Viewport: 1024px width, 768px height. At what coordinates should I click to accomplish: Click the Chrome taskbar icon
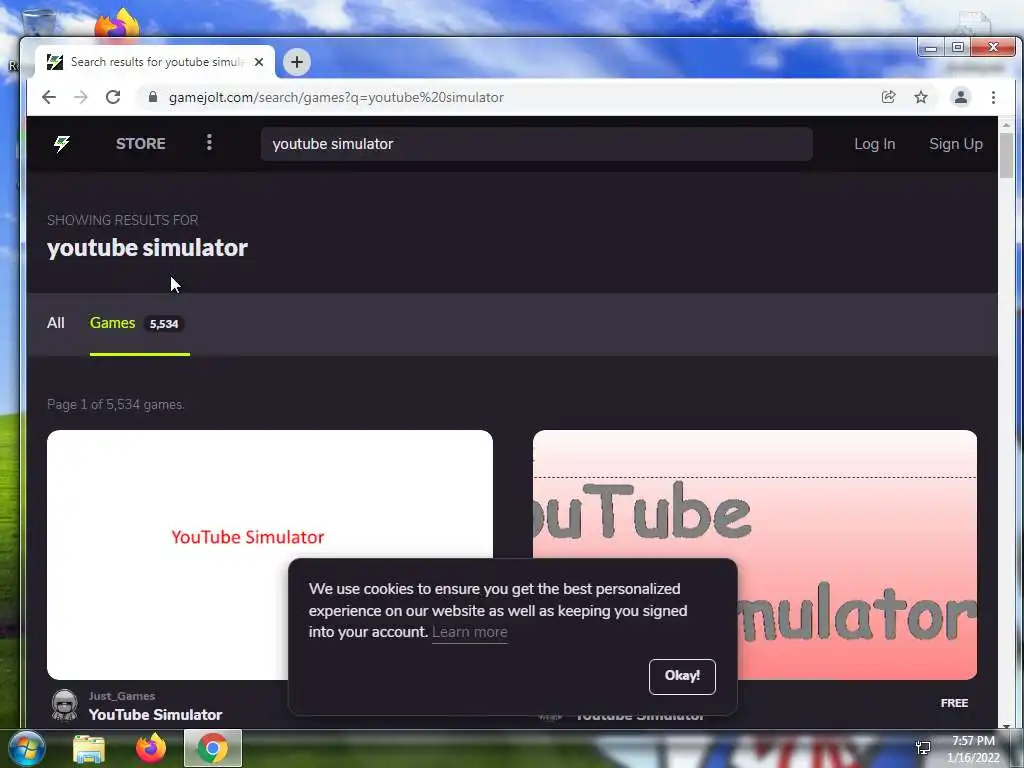[x=213, y=748]
